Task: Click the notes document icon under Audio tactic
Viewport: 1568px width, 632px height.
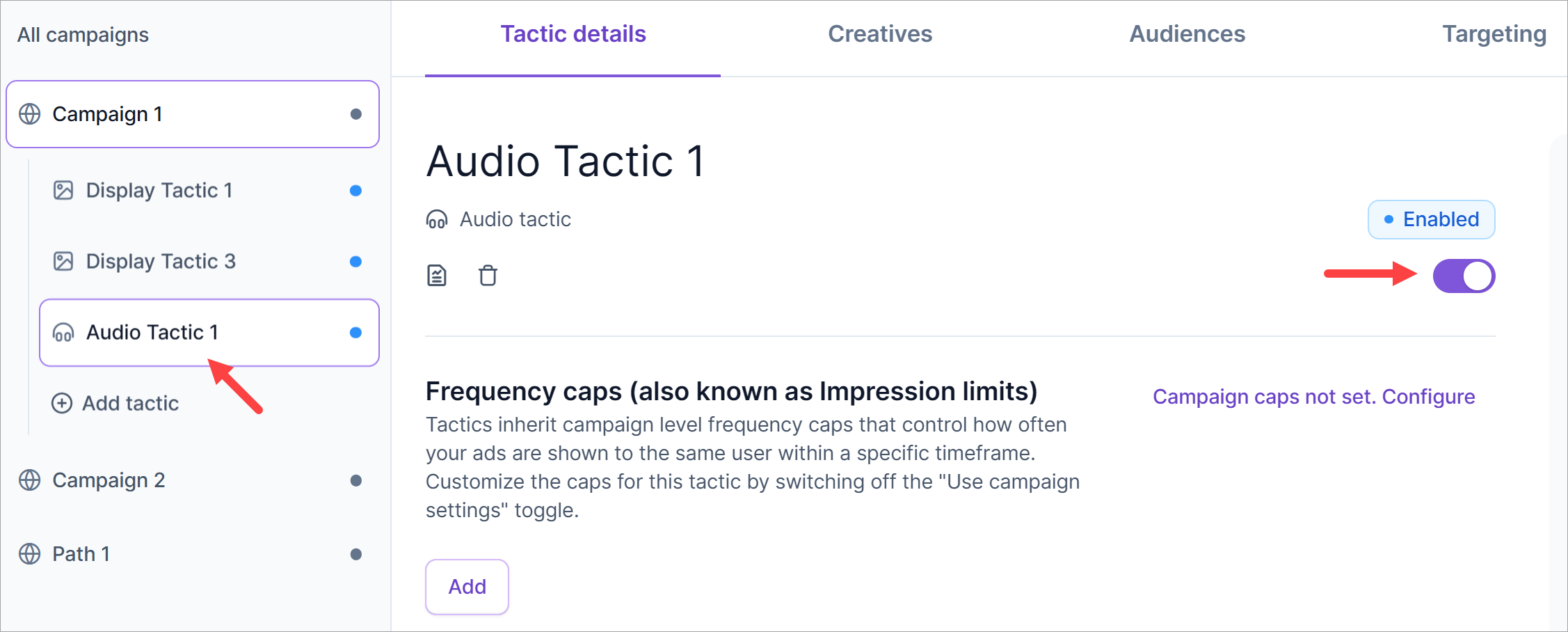Action: point(436,276)
